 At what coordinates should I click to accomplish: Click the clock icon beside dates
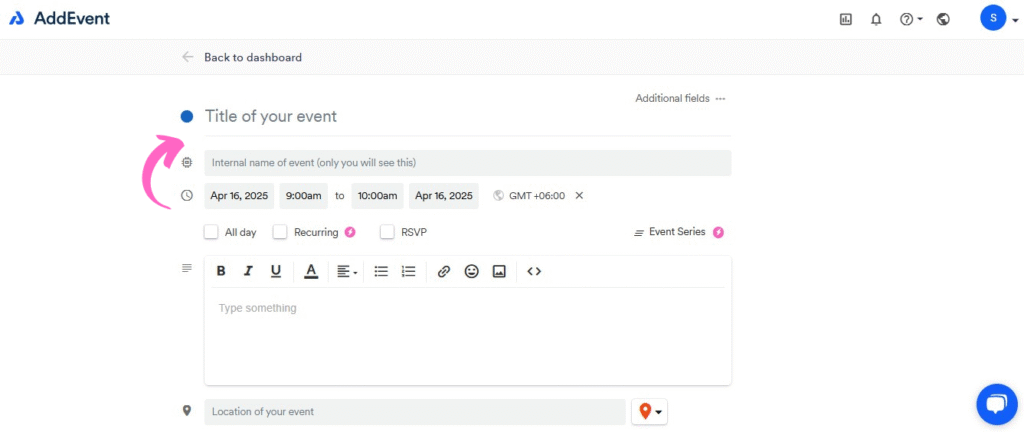click(x=187, y=195)
